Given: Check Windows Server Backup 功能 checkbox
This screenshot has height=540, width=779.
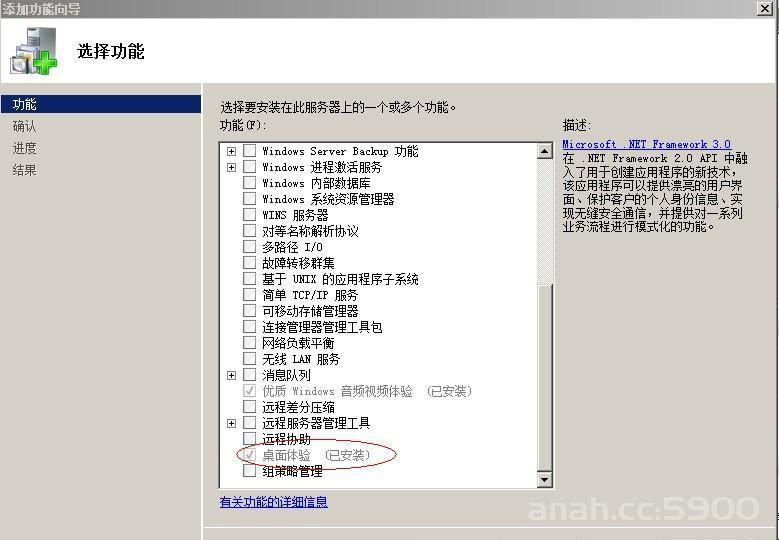Looking at the screenshot, I should tap(249, 151).
